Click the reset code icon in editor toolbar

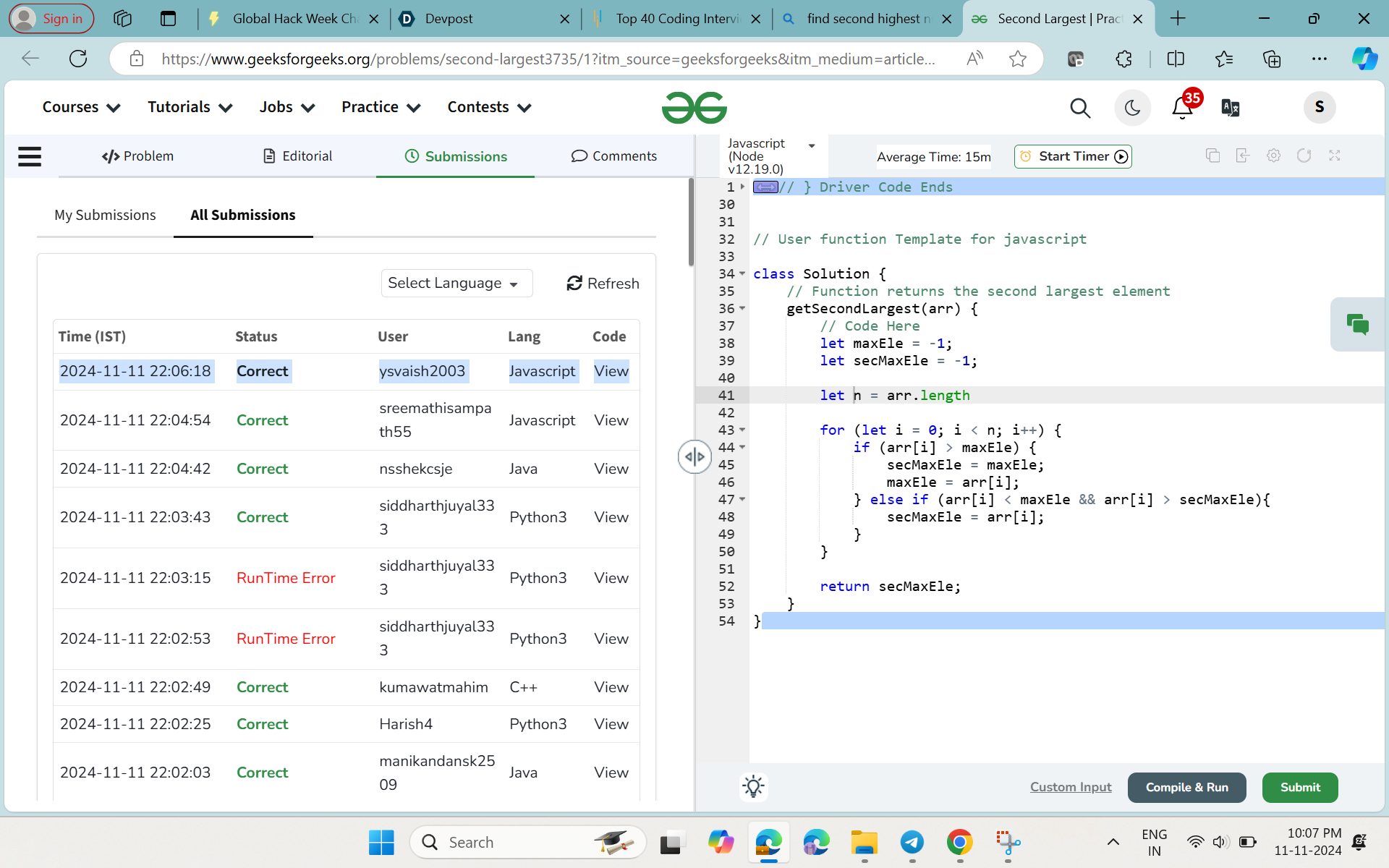click(x=1304, y=156)
